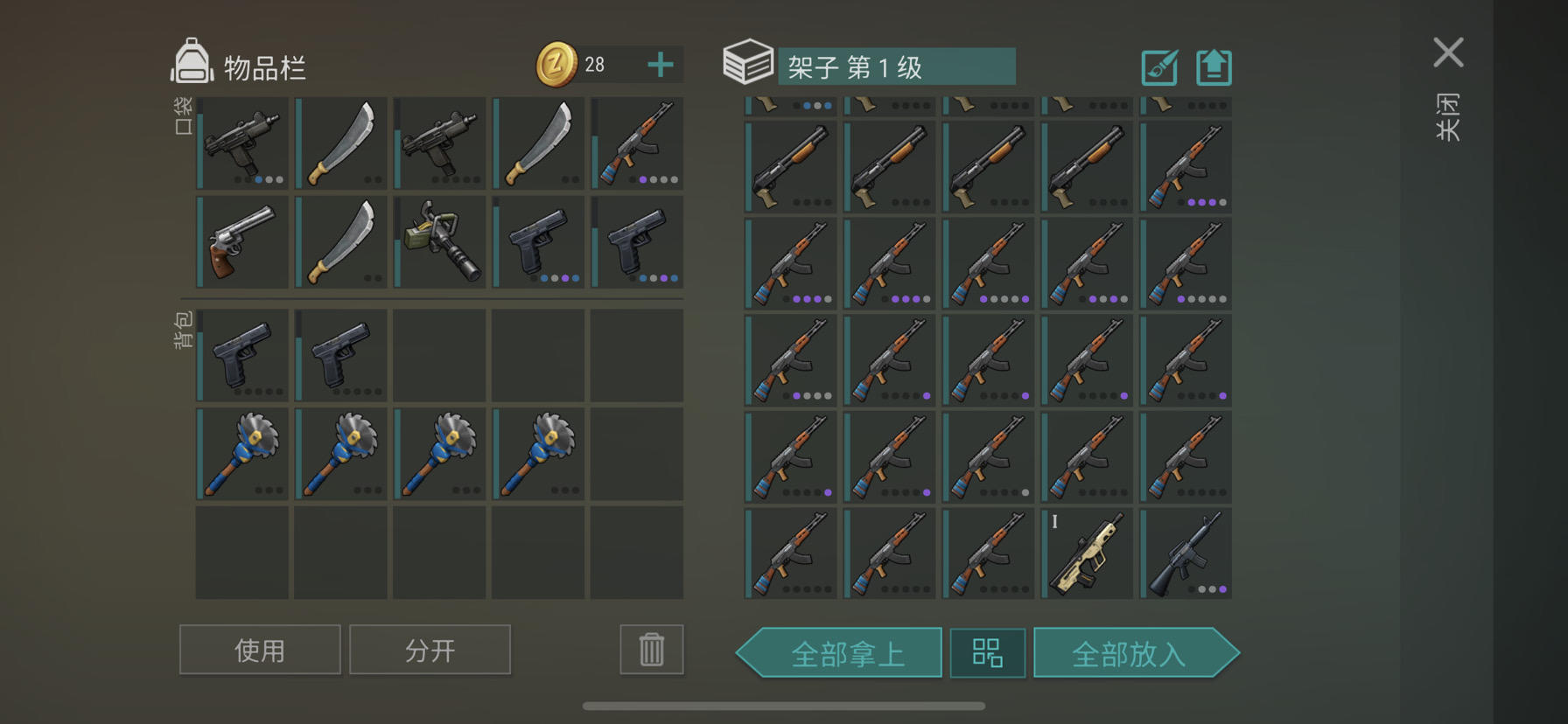Image resolution: width=1568 pixels, height=724 pixels.
Task: Click the 使用 (use) button
Action: [260, 650]
